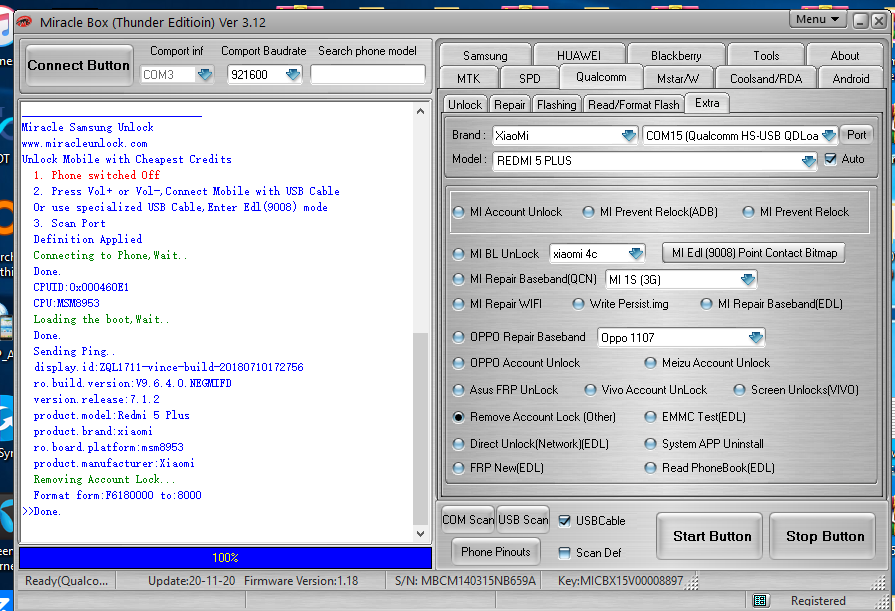Switch to the HUAWEI tab
This screenshot has height=611, width=895.
click(x=579, y=55)
